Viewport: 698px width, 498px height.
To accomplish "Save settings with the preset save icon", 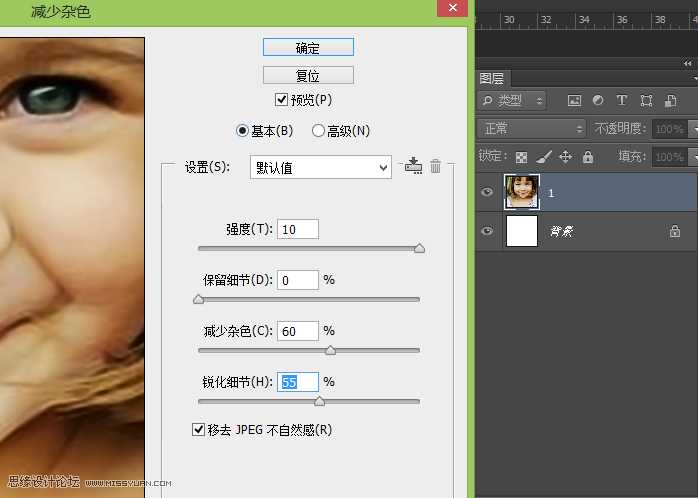I will point(413,166).
